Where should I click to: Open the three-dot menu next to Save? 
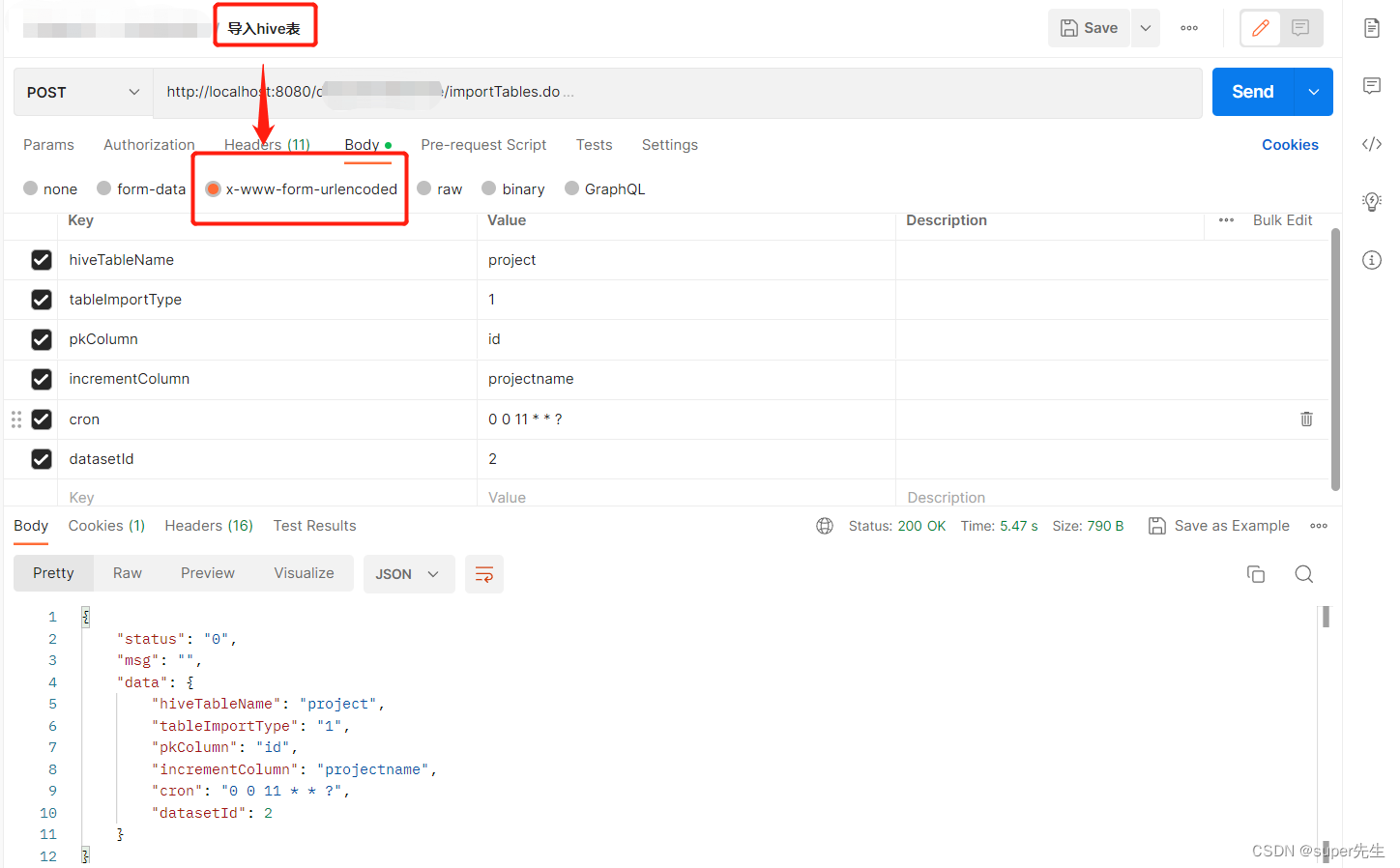(x=1189, y=28)
